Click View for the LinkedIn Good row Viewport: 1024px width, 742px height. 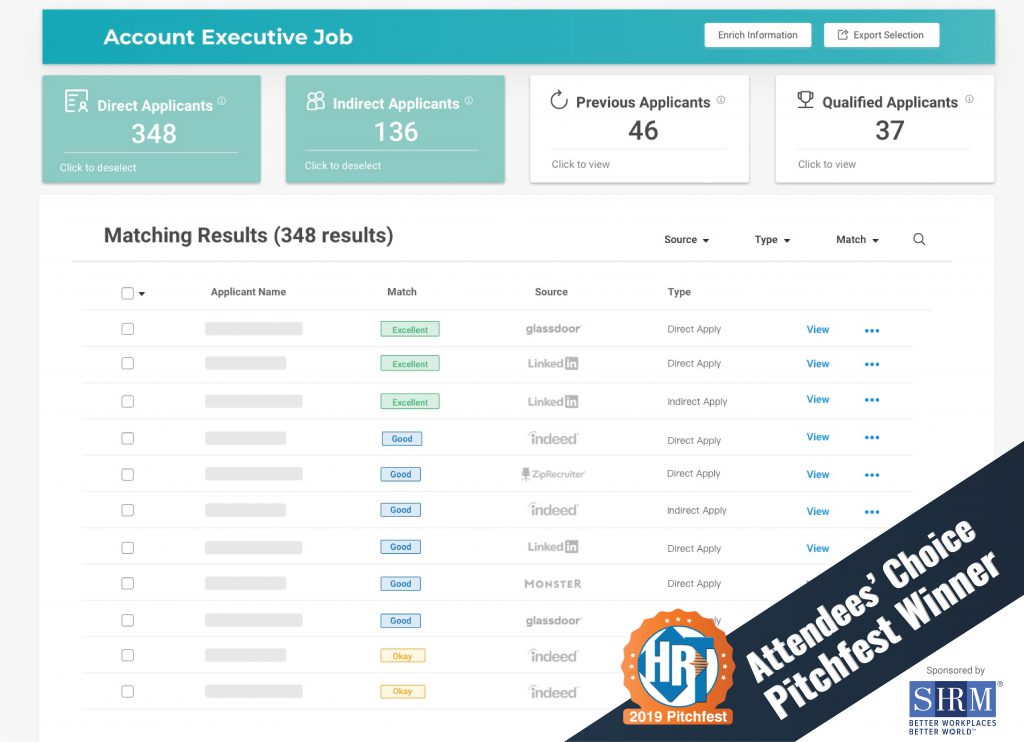(818, 549)
